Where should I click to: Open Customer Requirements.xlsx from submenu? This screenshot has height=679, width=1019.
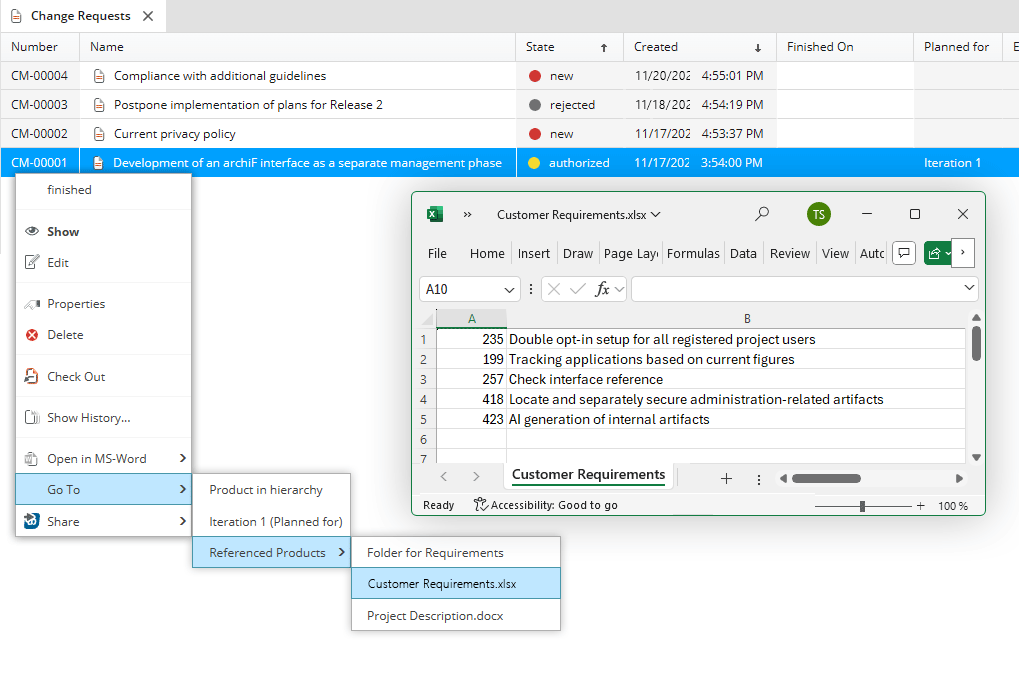[x=442, y=584]
